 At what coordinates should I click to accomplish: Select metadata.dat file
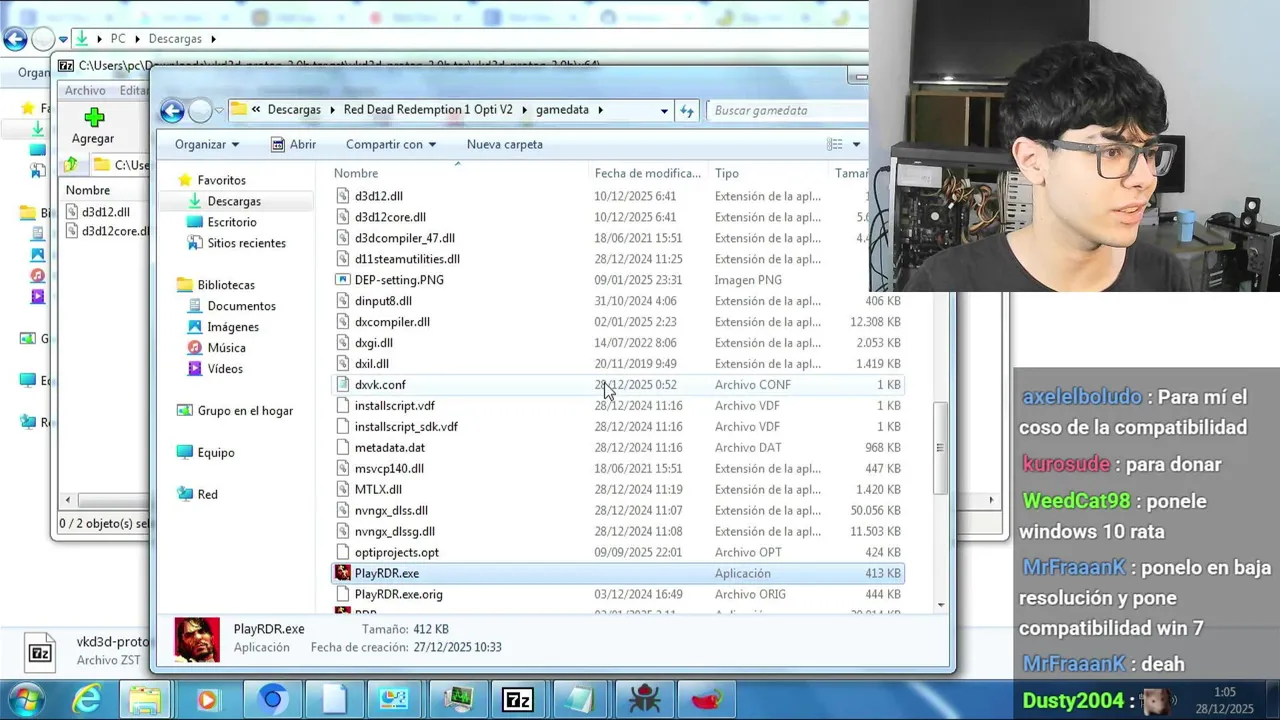pyautogui.click(x=389, y=448)
